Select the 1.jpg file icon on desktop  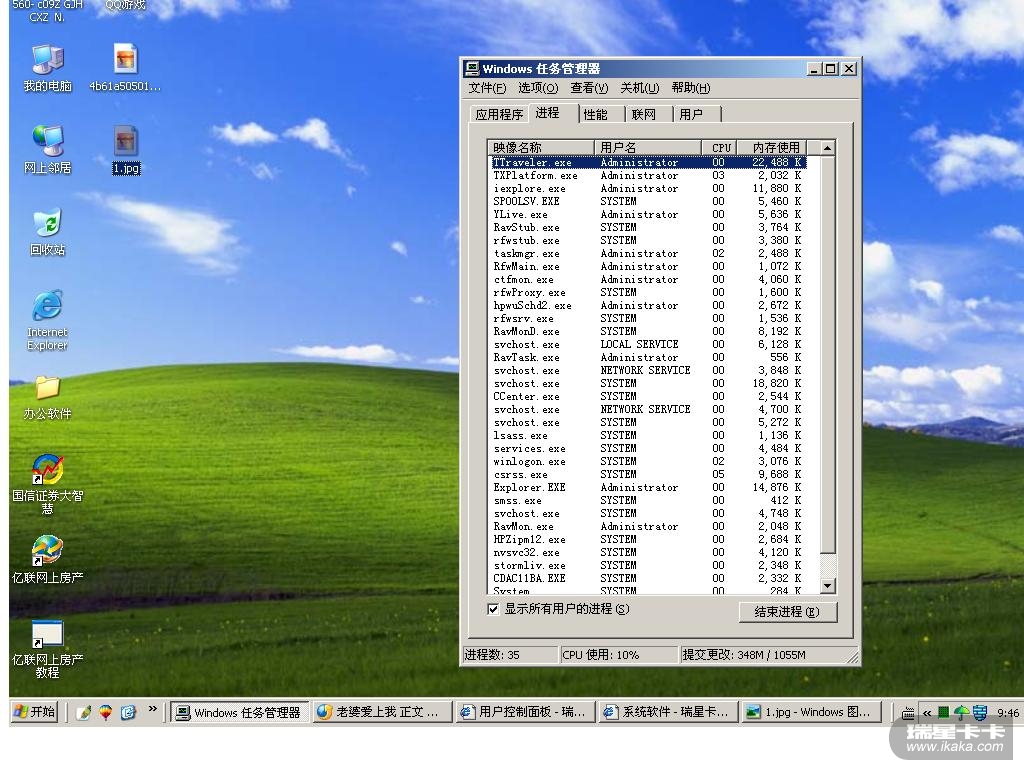[125, 142]
